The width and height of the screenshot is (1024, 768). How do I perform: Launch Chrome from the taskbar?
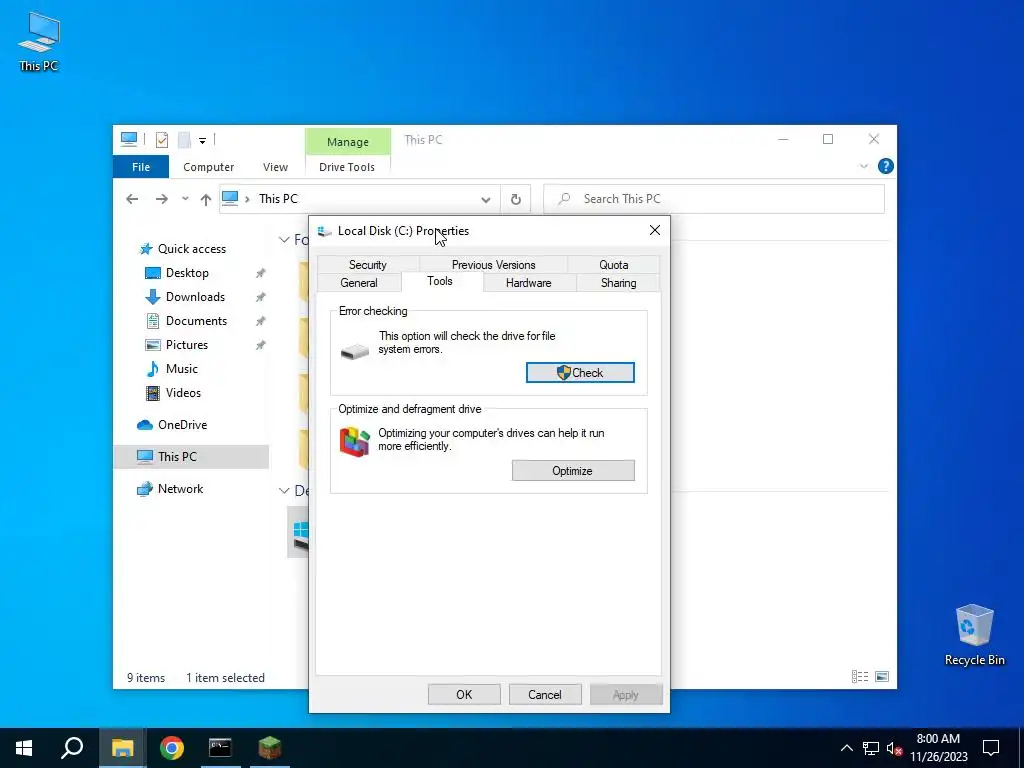pyautogui.click(x=172, y=748)
